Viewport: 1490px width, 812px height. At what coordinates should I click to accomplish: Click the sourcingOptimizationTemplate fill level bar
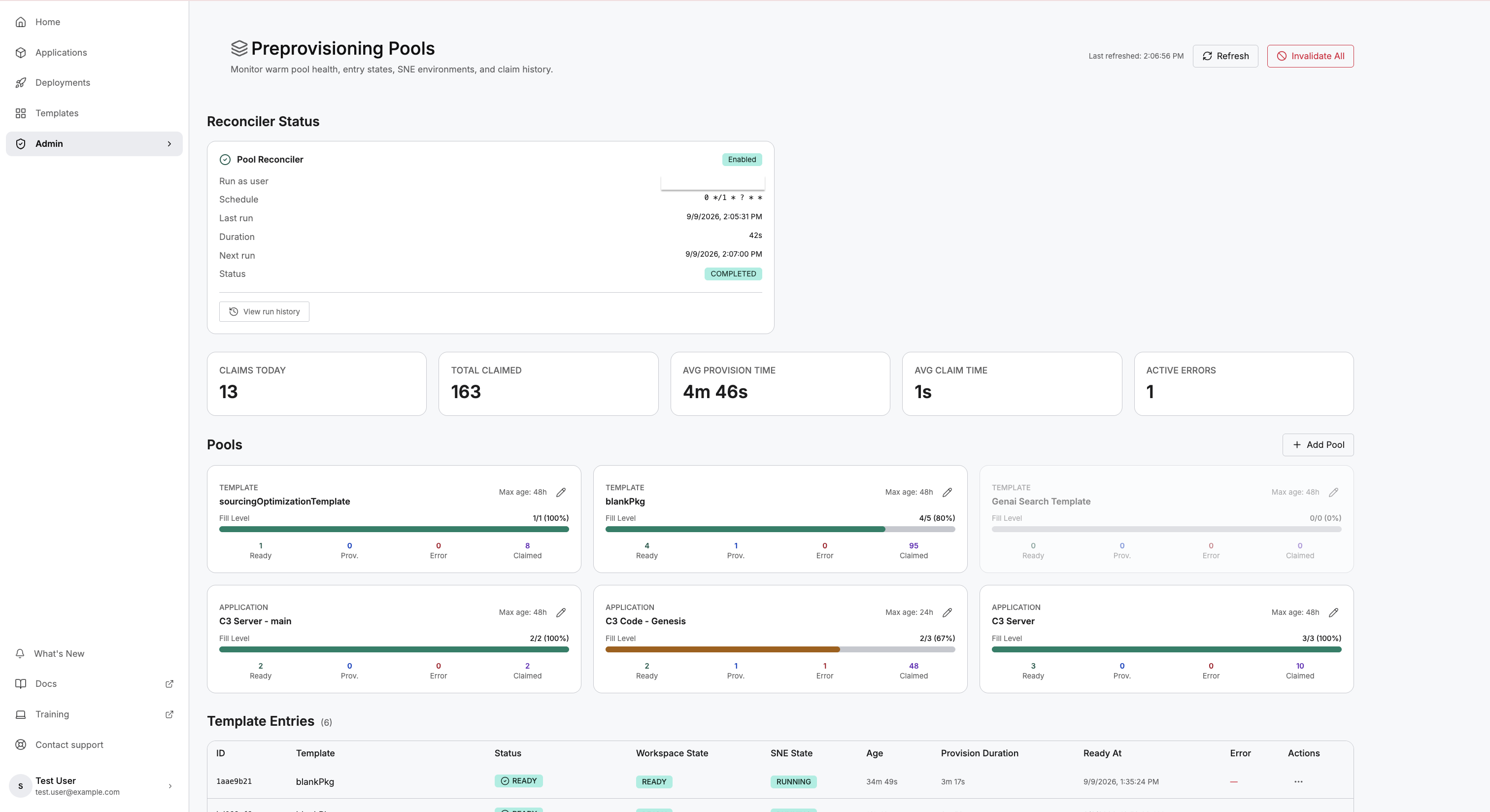click(394, 529)
